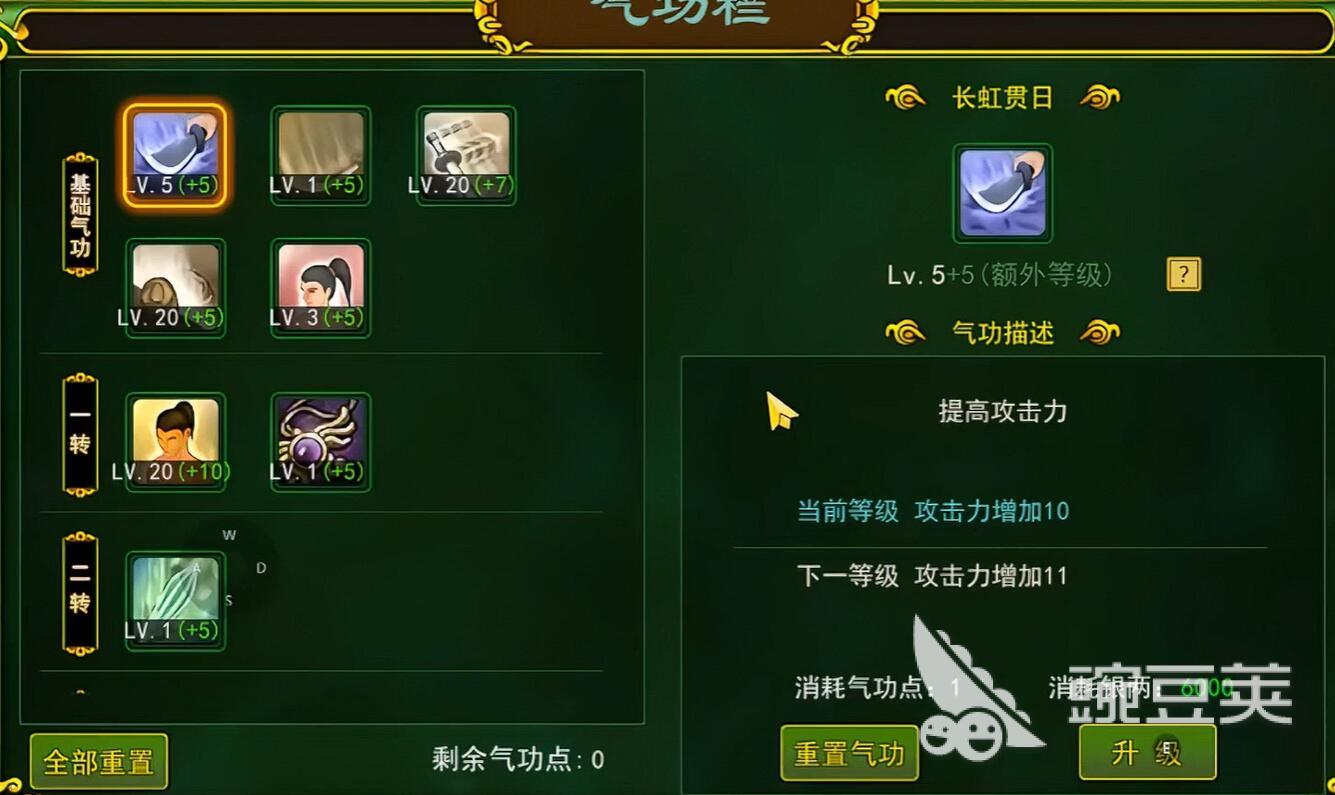Screen dimensions: 1335x795
Task: Select the 一转 category label
Action: click(80, 435)
